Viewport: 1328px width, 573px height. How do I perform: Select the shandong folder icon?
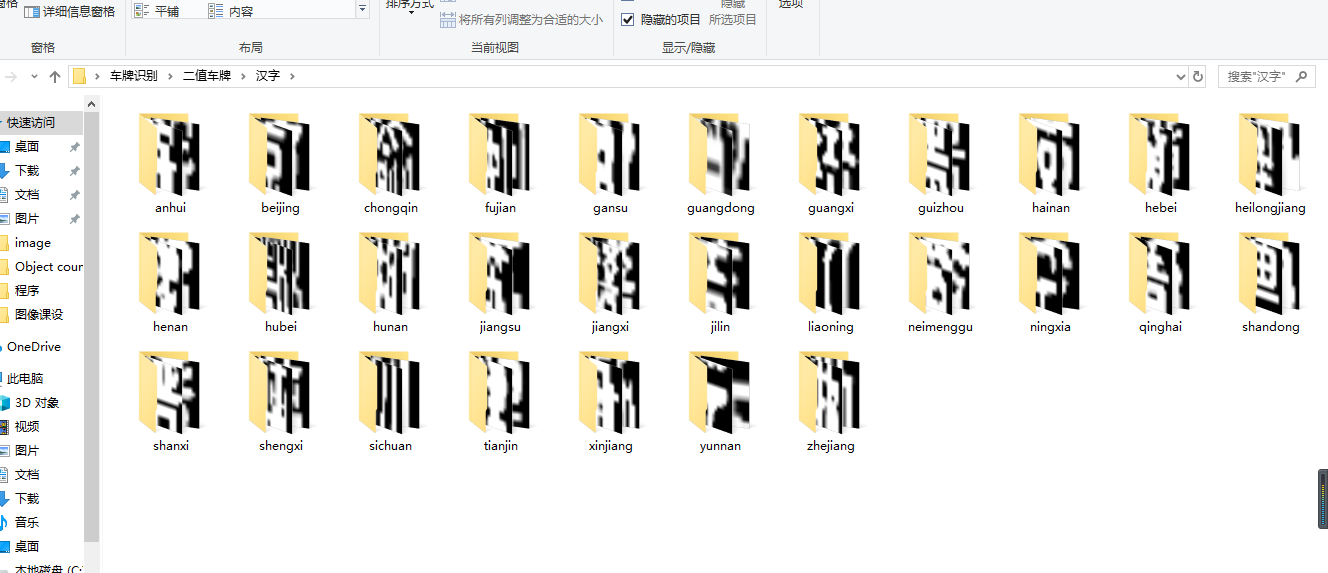click(1270, 274)
